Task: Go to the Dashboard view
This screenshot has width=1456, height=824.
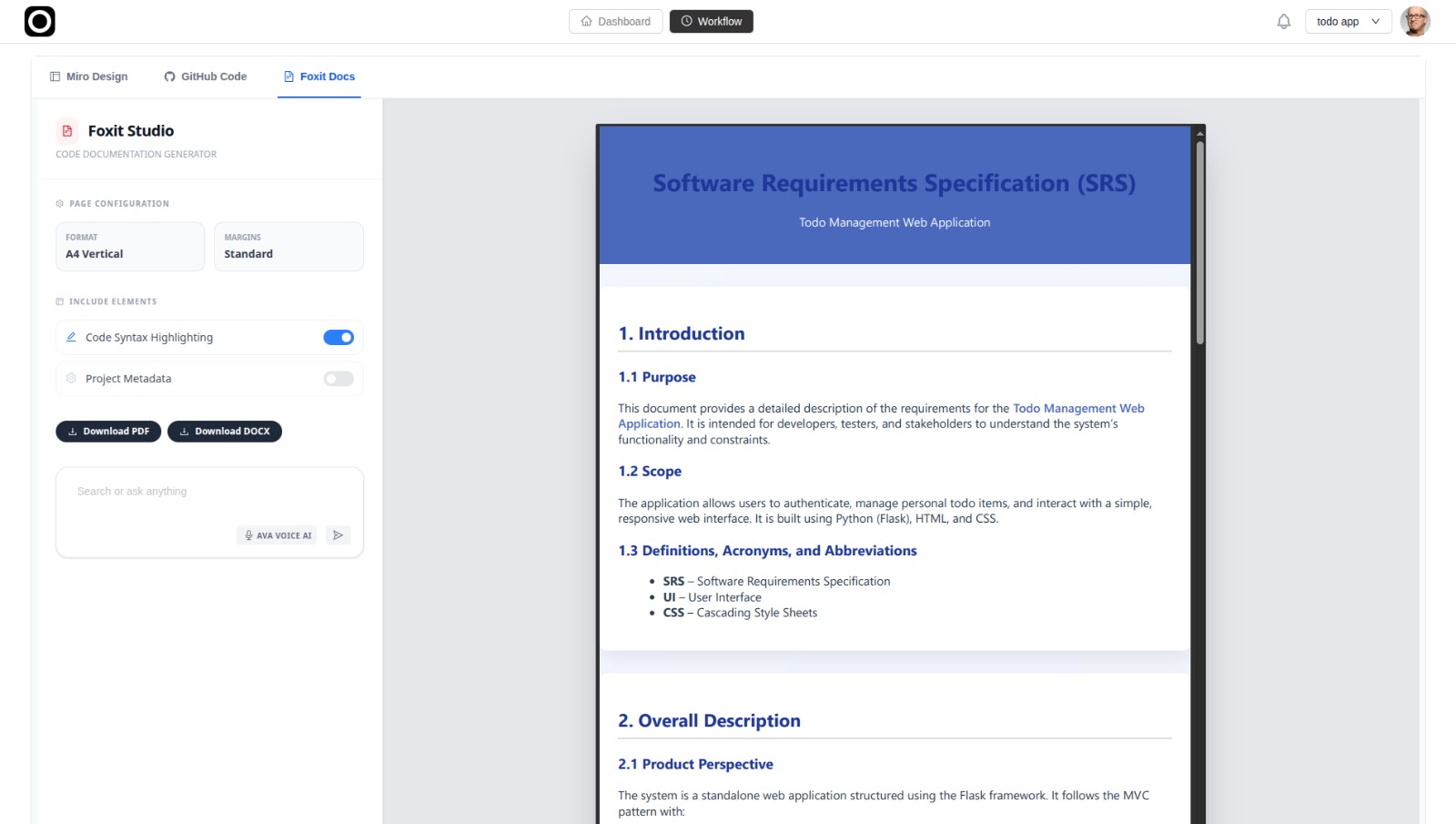Action: (616, 21)
